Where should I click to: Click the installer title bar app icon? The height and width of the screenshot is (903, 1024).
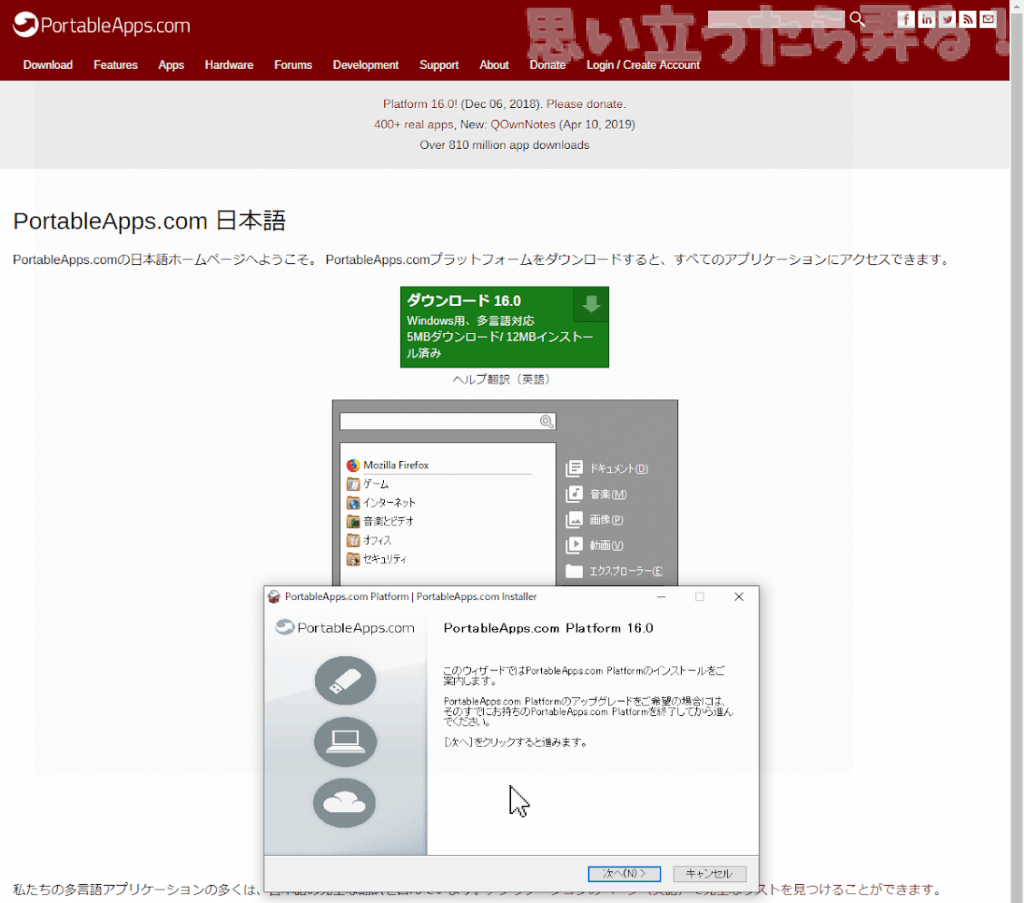(x=274, y=597)
